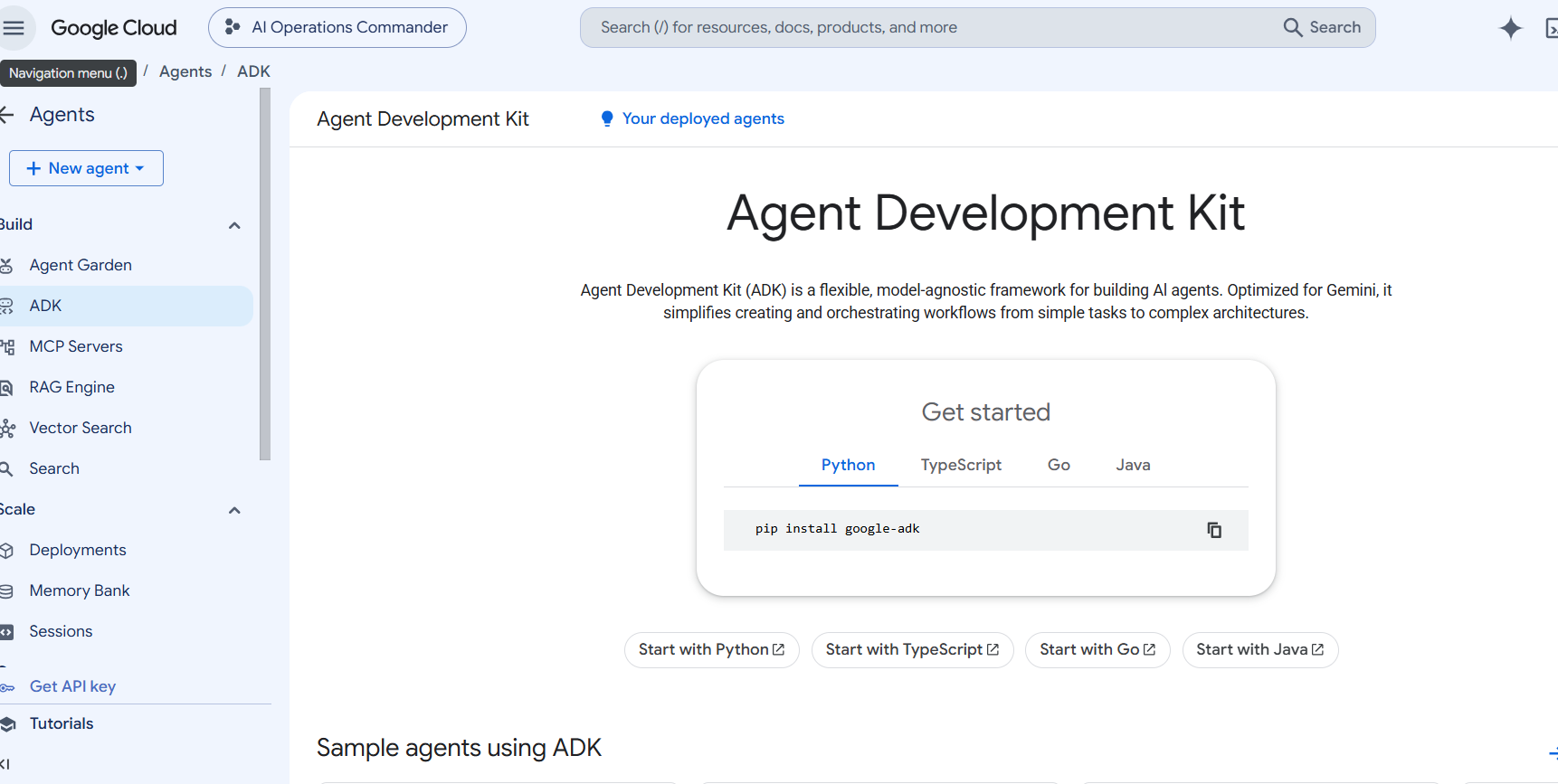
Task: Click the Search sidebar magnifier icon
Action: [x=6, y=468]
